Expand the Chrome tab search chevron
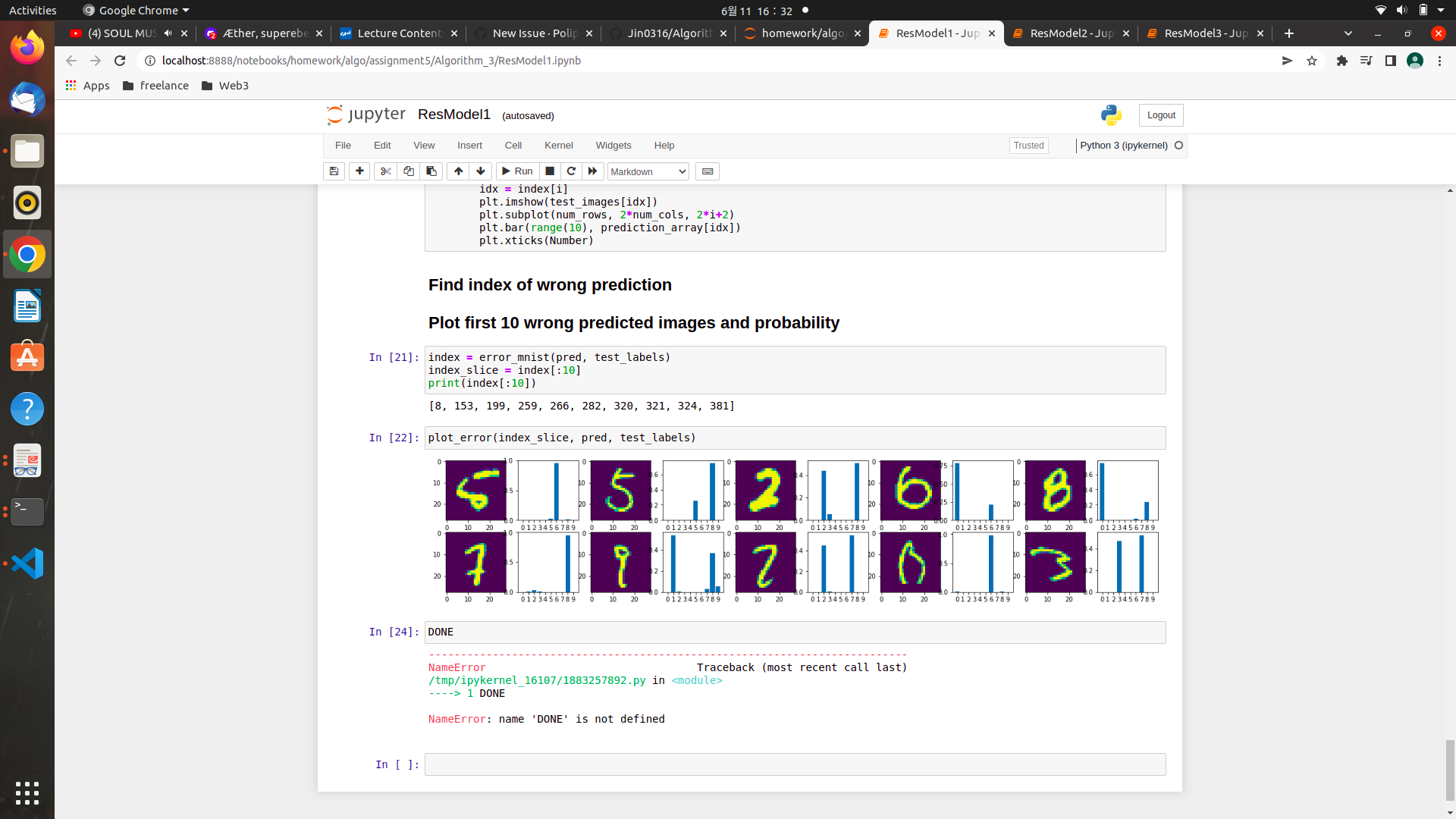1456x819 pixels. click(x=1348, y=33)
